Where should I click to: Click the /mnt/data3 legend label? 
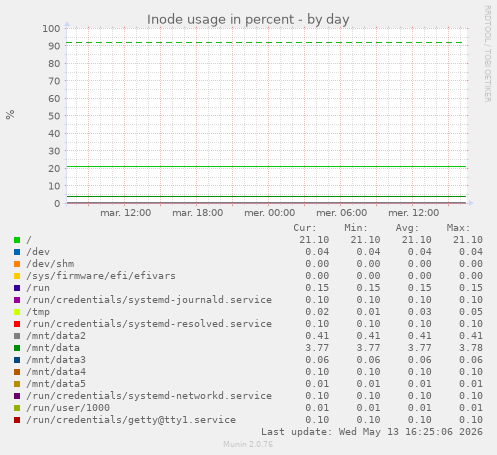[x=56, y=360]
